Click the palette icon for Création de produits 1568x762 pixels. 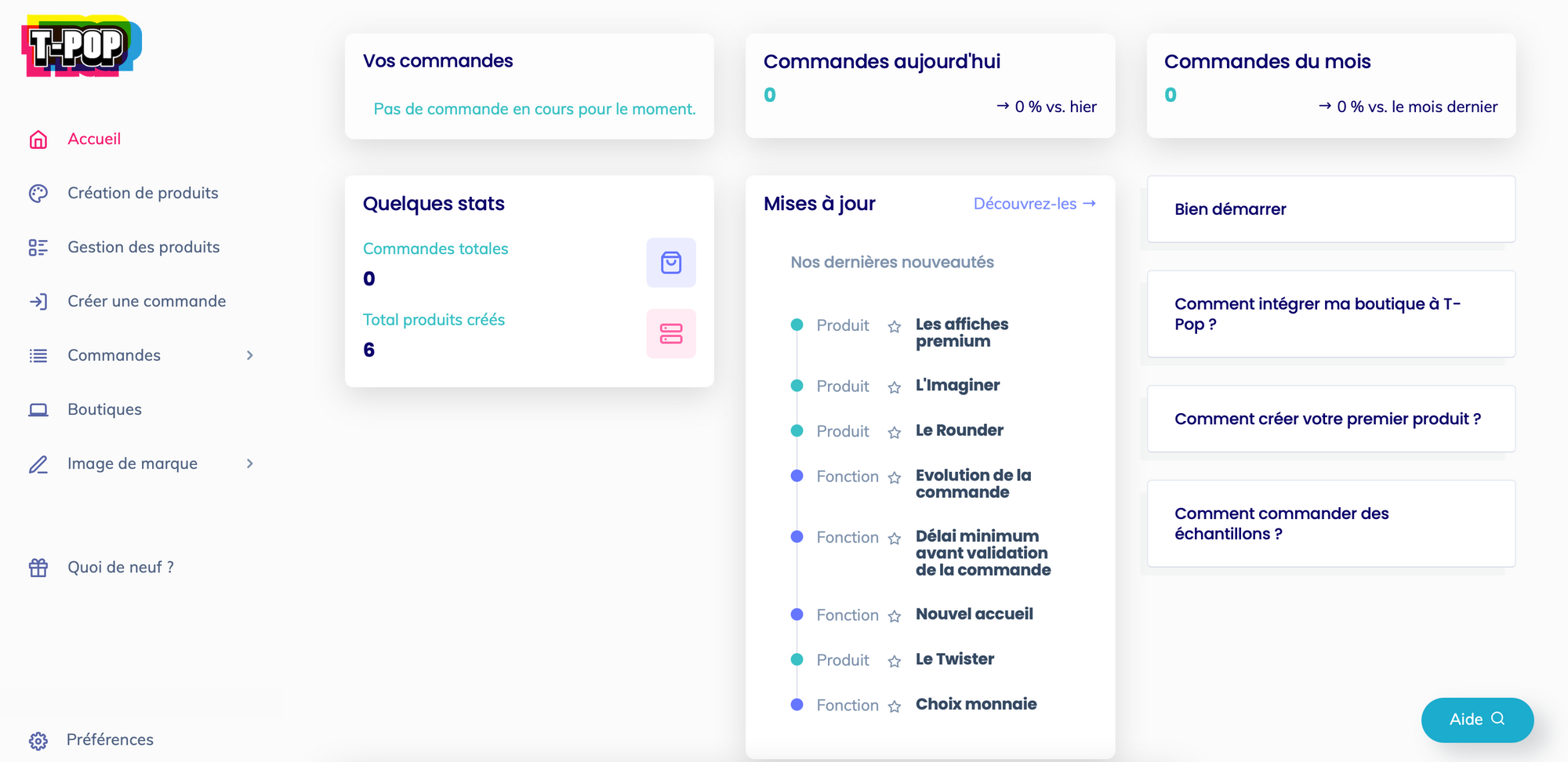[x=38, y=194]
